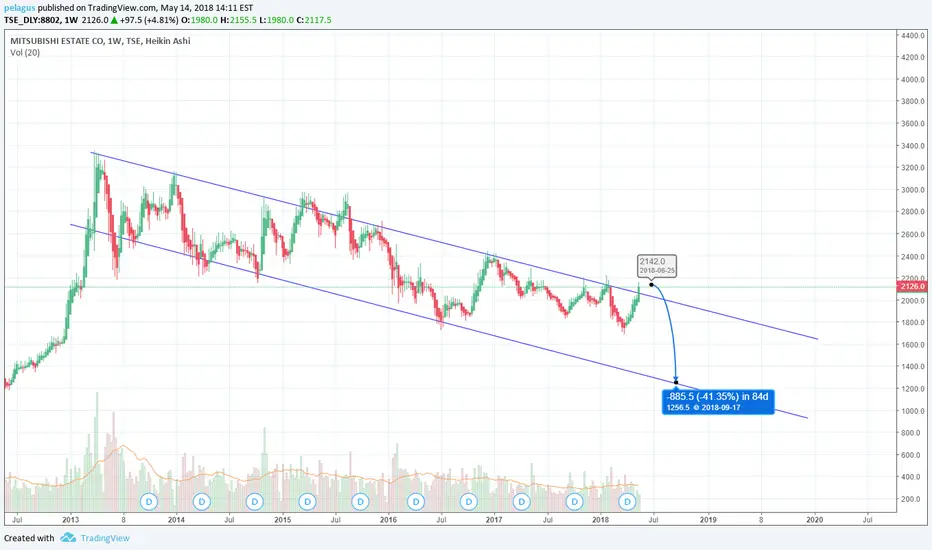
Task: Select the forecast arrow tip above the blue label
Action: [x=676, y=379]
